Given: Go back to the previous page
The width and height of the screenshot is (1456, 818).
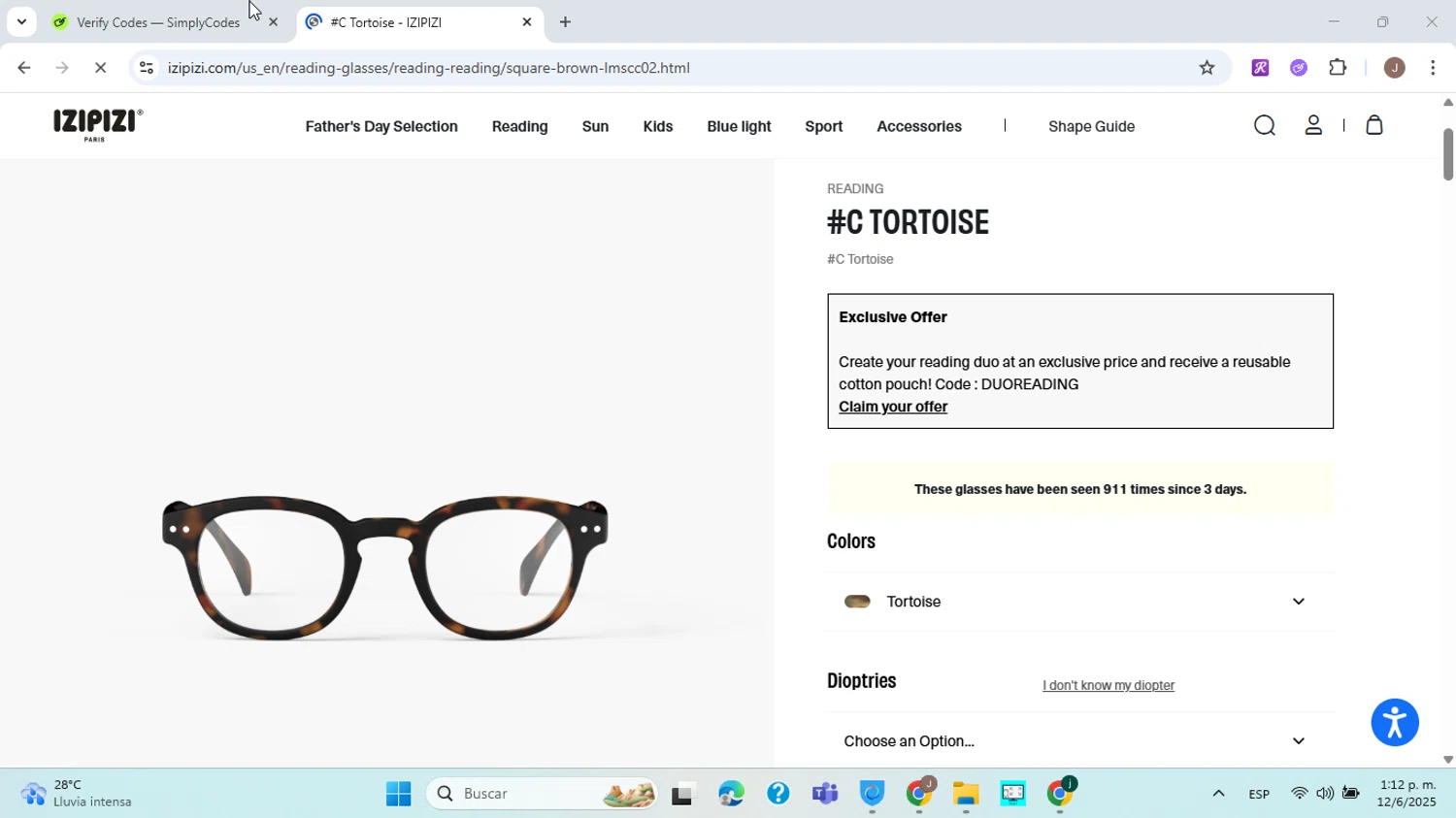Looking at the screenshot, I should [x=23, y=68].
